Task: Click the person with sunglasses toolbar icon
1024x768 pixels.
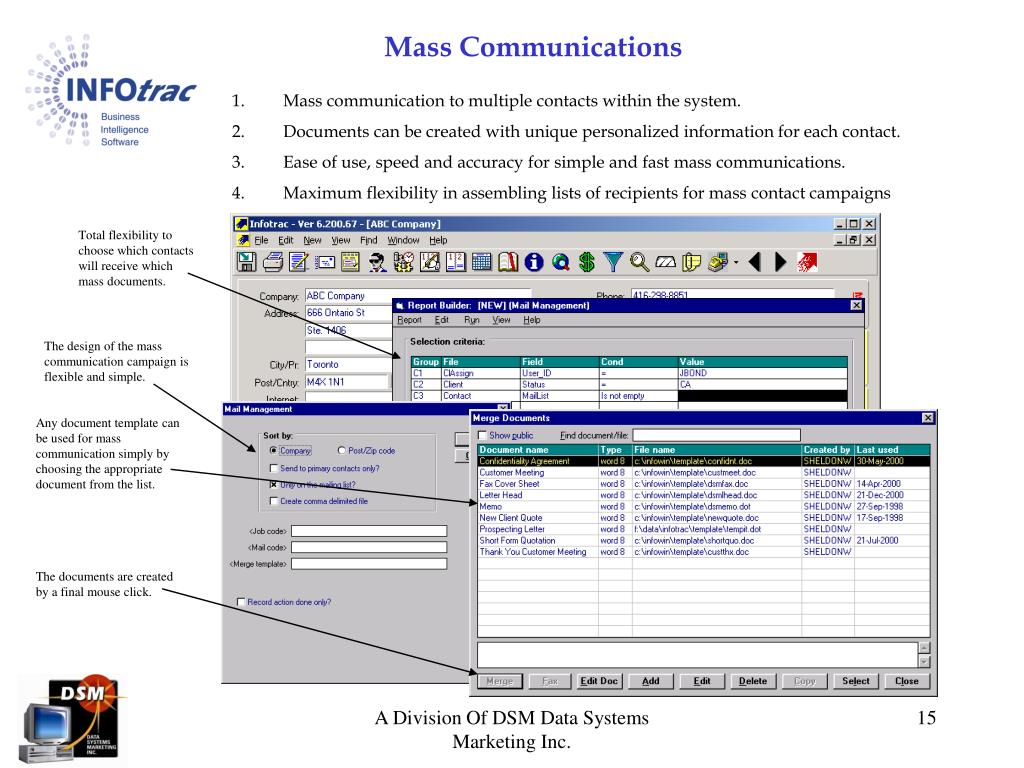Action: [377, 262]
